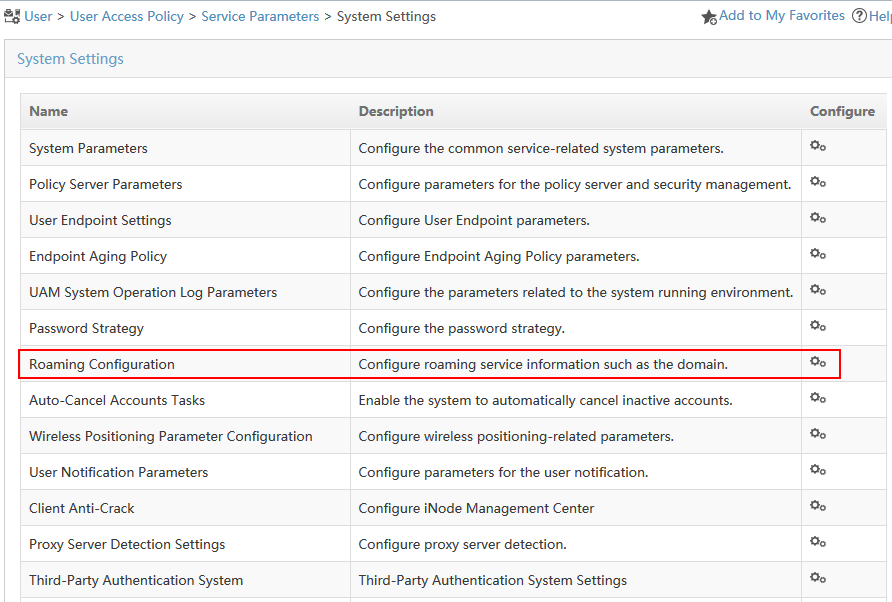Select the Roaming Configuration row name
Screen dimensions: 892x602
click(102, 364)
